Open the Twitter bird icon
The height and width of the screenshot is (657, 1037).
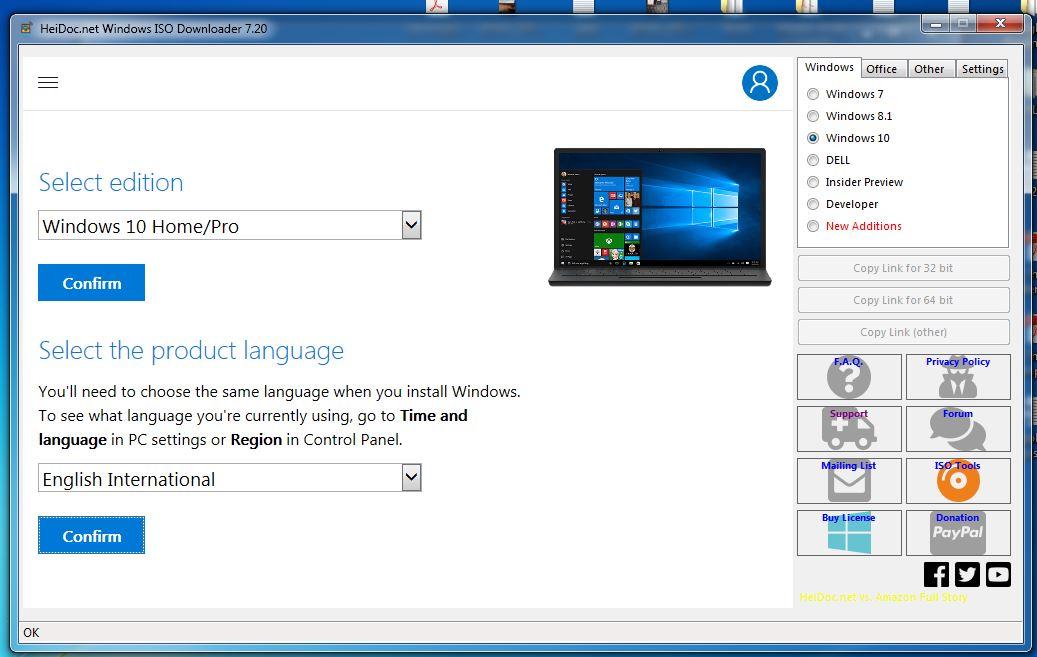click(x=967, y=574)
